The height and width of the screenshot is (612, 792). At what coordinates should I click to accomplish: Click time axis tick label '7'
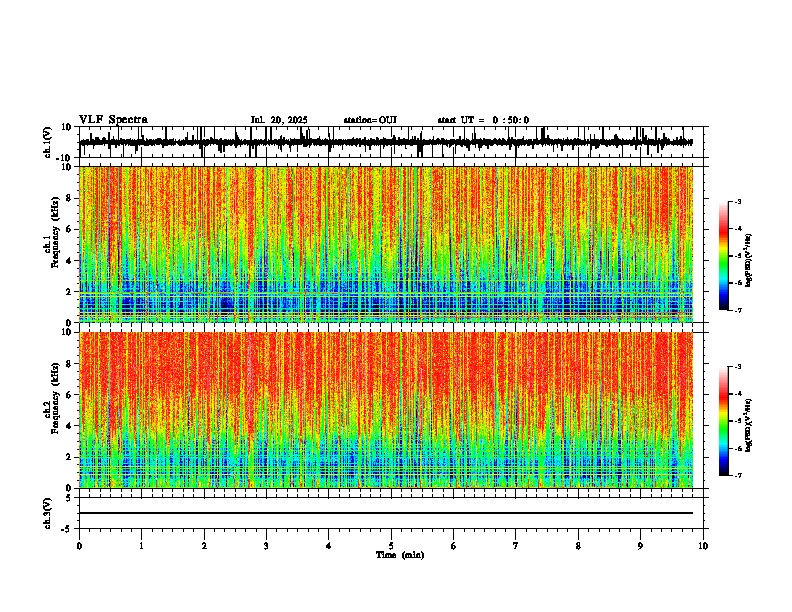[516, 546]
